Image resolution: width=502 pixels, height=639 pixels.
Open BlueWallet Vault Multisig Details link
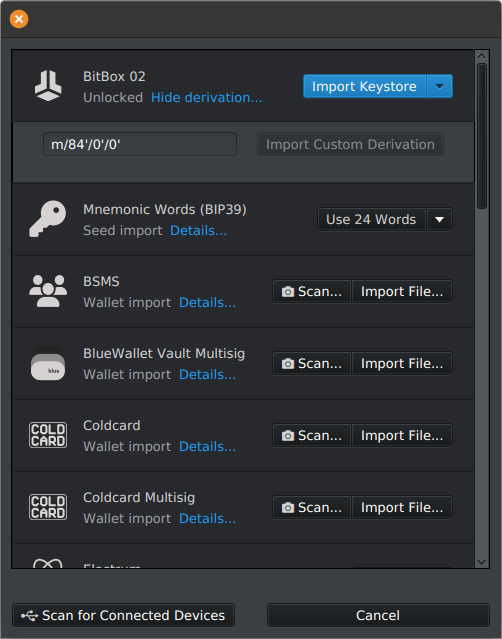tap(207, 375)
